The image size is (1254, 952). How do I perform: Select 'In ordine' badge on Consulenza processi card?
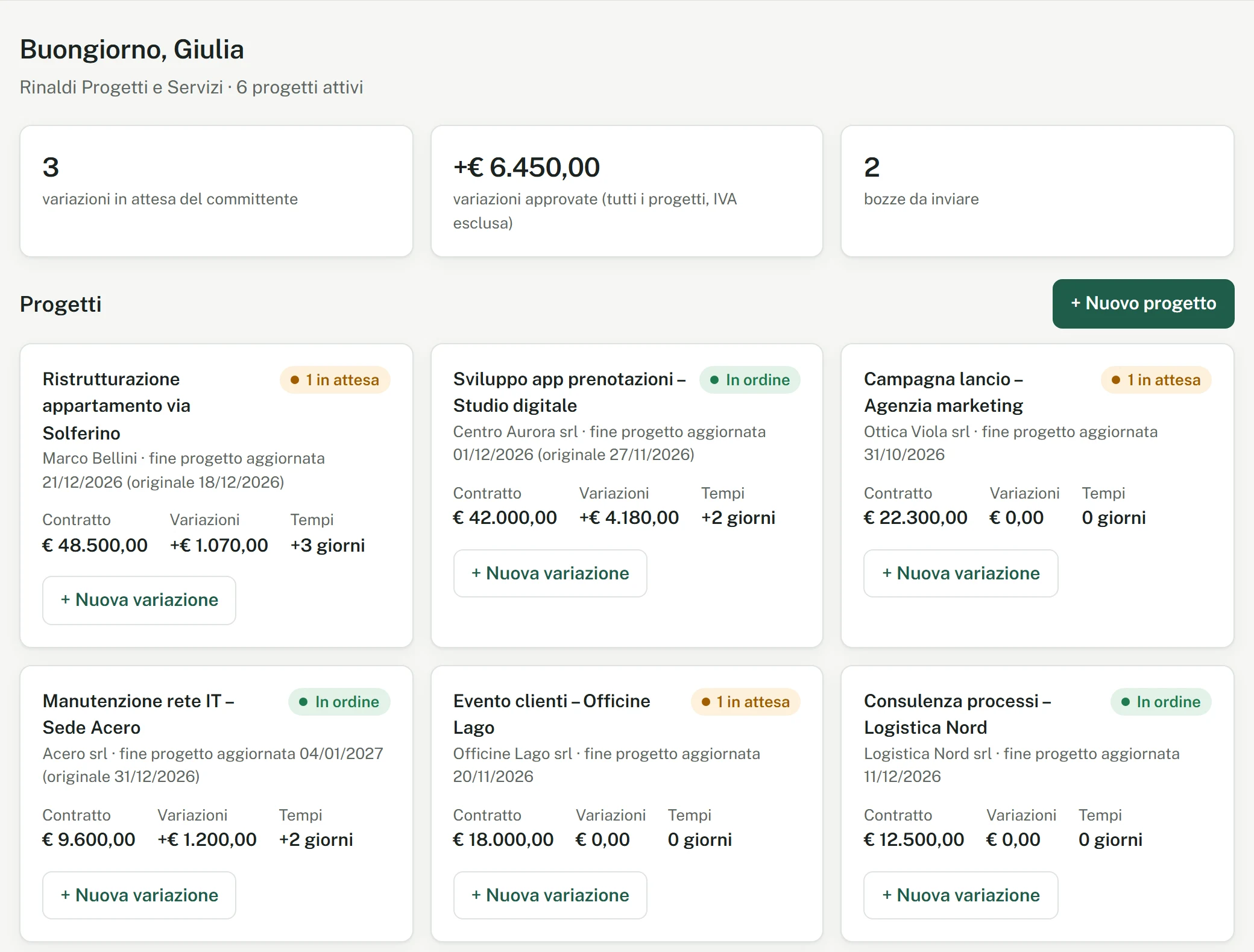point(1161,702)
